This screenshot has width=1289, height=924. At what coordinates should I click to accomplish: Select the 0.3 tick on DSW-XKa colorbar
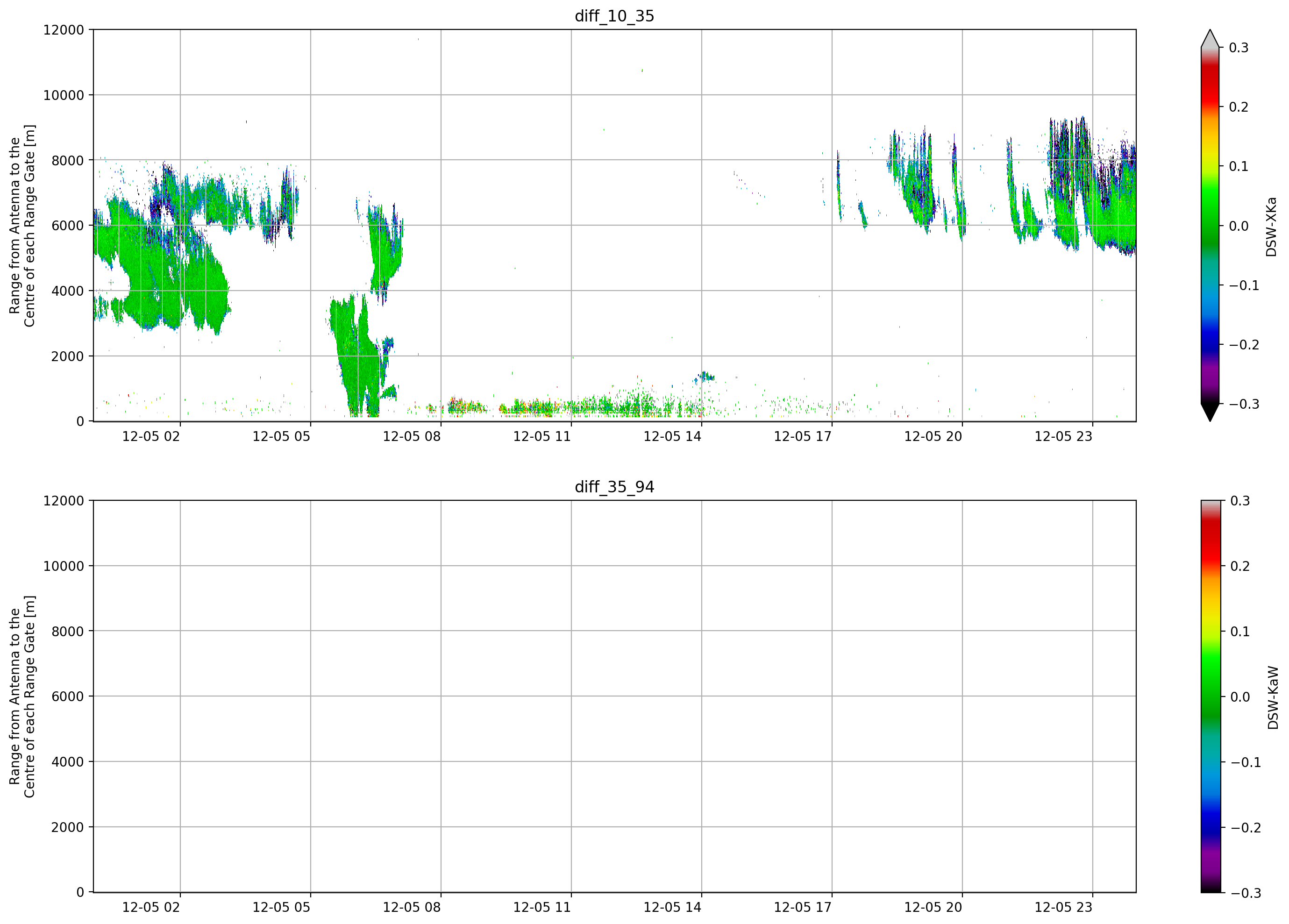click(x=1239, y=48)
